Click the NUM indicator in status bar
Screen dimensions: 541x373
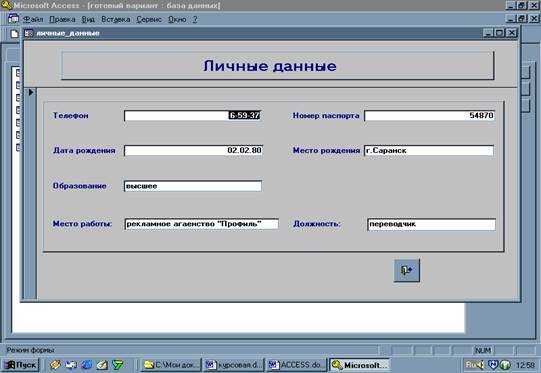pos(483,350)
